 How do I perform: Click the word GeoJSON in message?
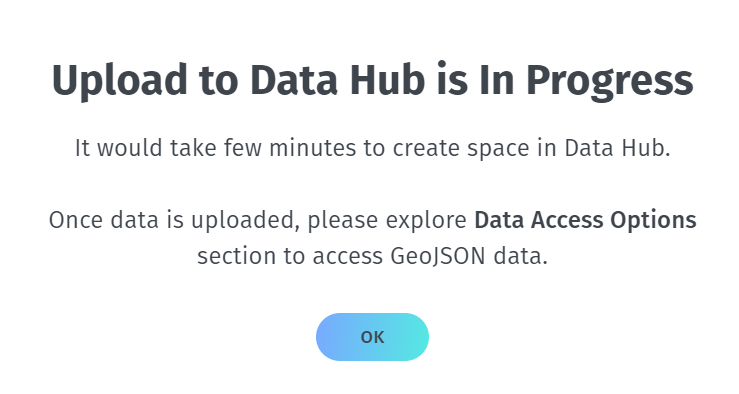[x=438, y=256]
